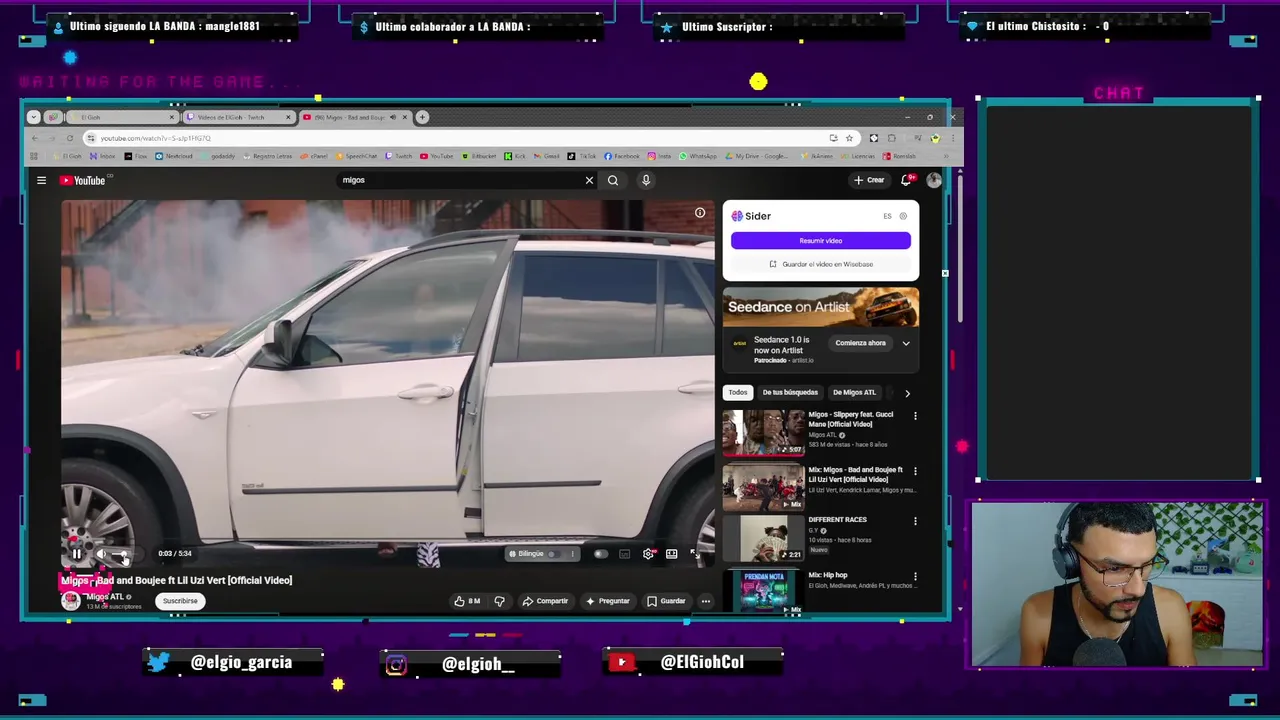1280x720 pixels.
Task: Click the Preguntar button
Action: tap(608, 601)
